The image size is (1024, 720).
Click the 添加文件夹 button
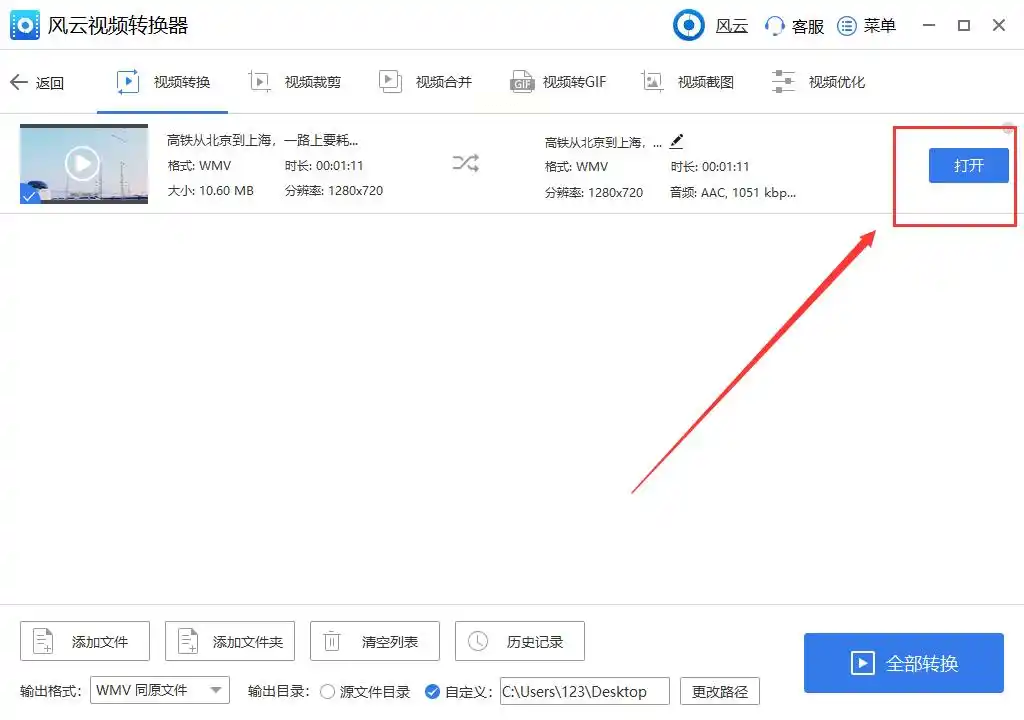coord(230,641)
